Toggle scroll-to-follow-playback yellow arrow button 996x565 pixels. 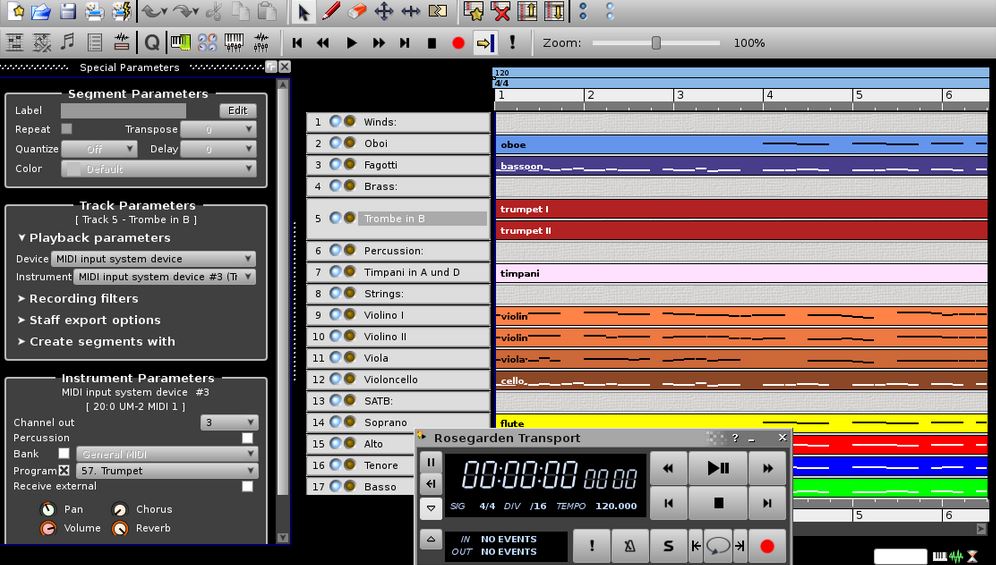[485, 43]
